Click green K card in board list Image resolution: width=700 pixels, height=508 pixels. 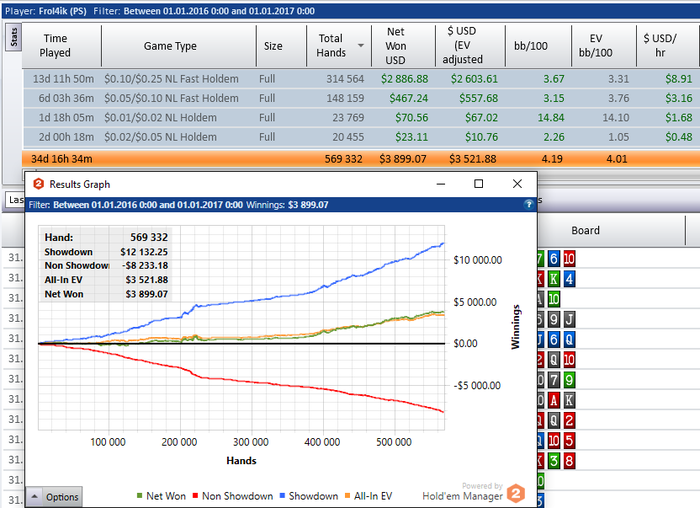pyautogui.click(x=554, y=279)
